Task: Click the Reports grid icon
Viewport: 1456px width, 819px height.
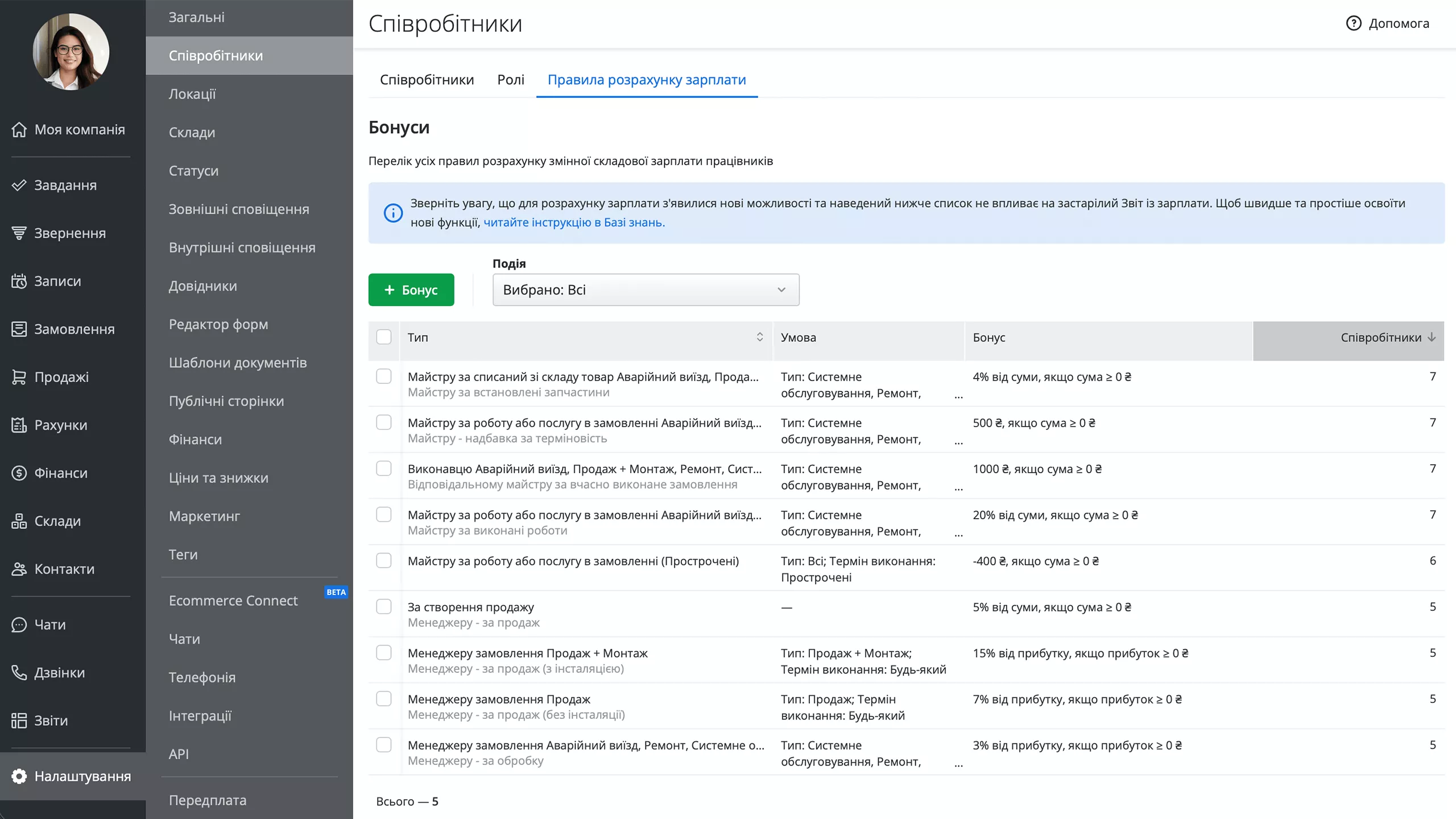Action: point(19,721)
